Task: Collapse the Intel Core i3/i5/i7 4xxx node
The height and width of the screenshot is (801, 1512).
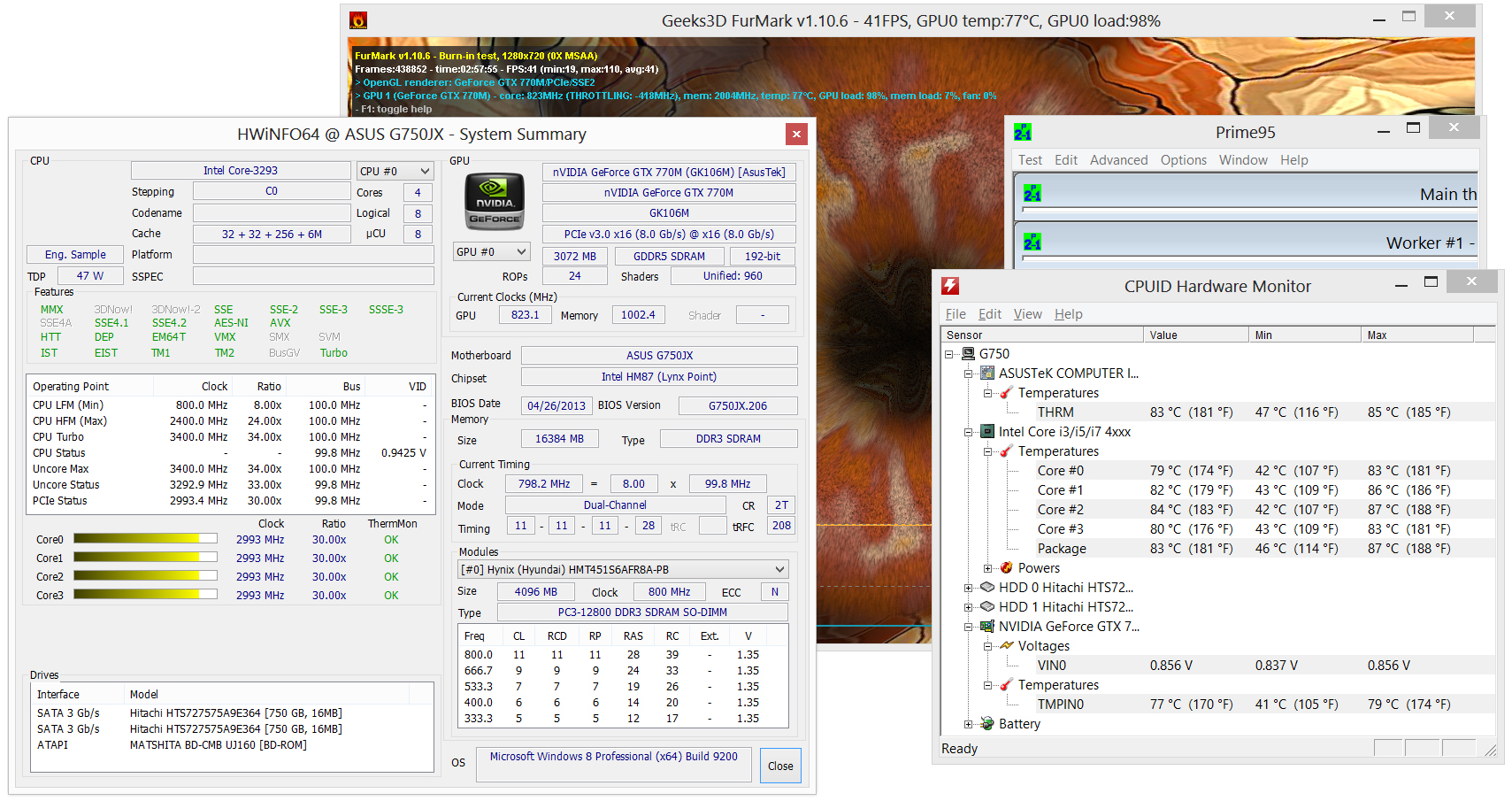Action: coord(969,432)
